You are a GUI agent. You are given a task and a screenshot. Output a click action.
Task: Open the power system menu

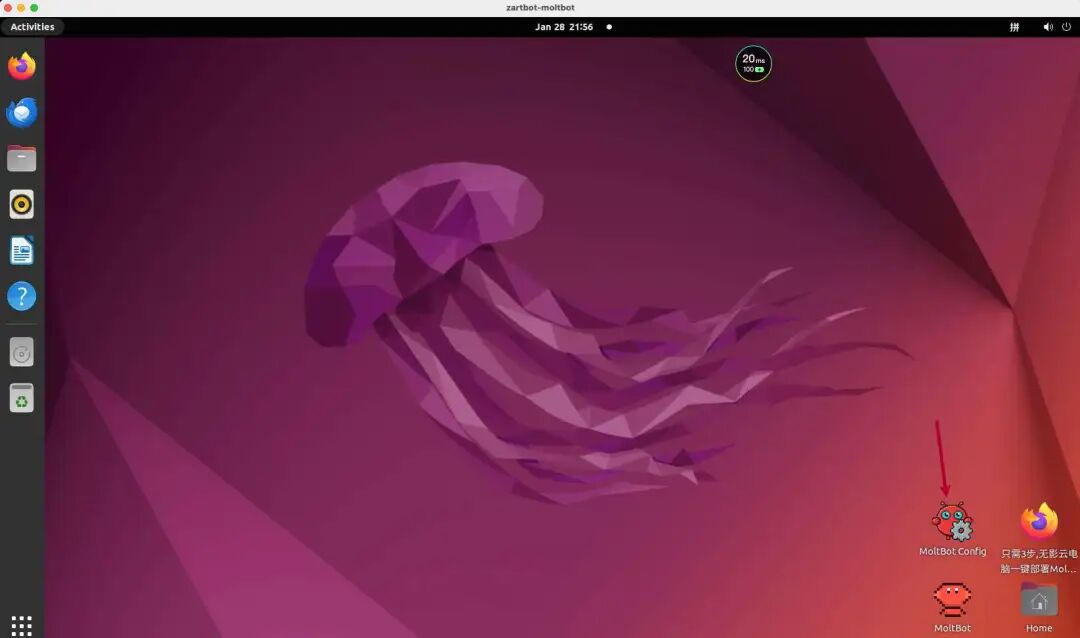tap(1065, 27)
